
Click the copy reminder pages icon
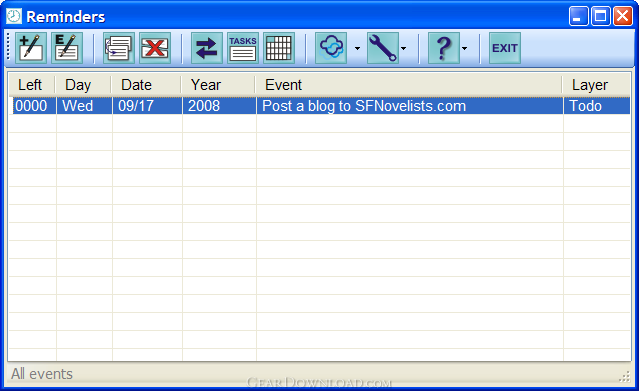(x=119, y=48)
